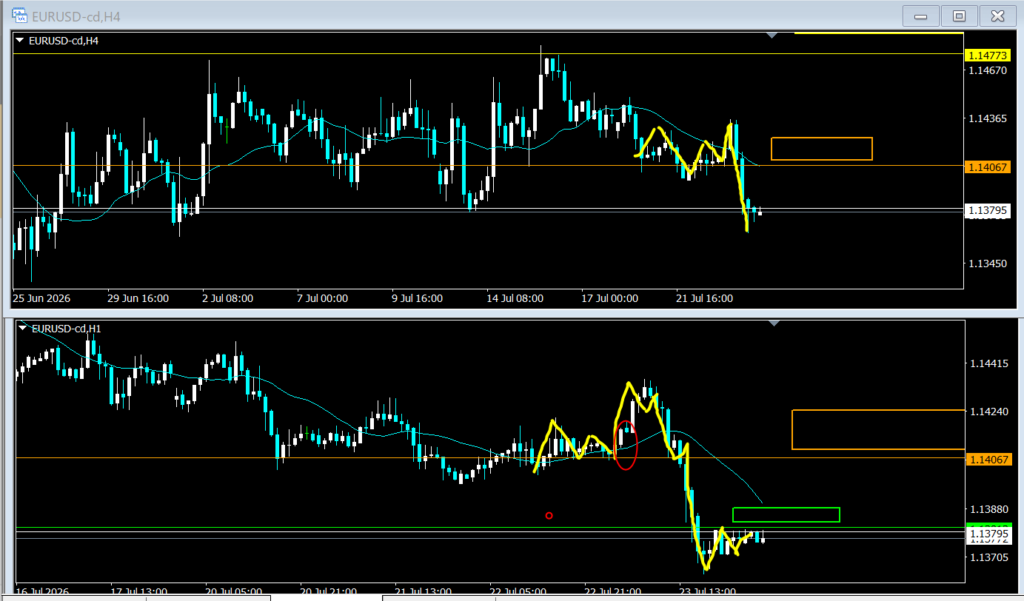Click the chart shift triangle atop the H1 chart
The image size is (1024, 601).
pyautogui.click(x=775, y=323)
